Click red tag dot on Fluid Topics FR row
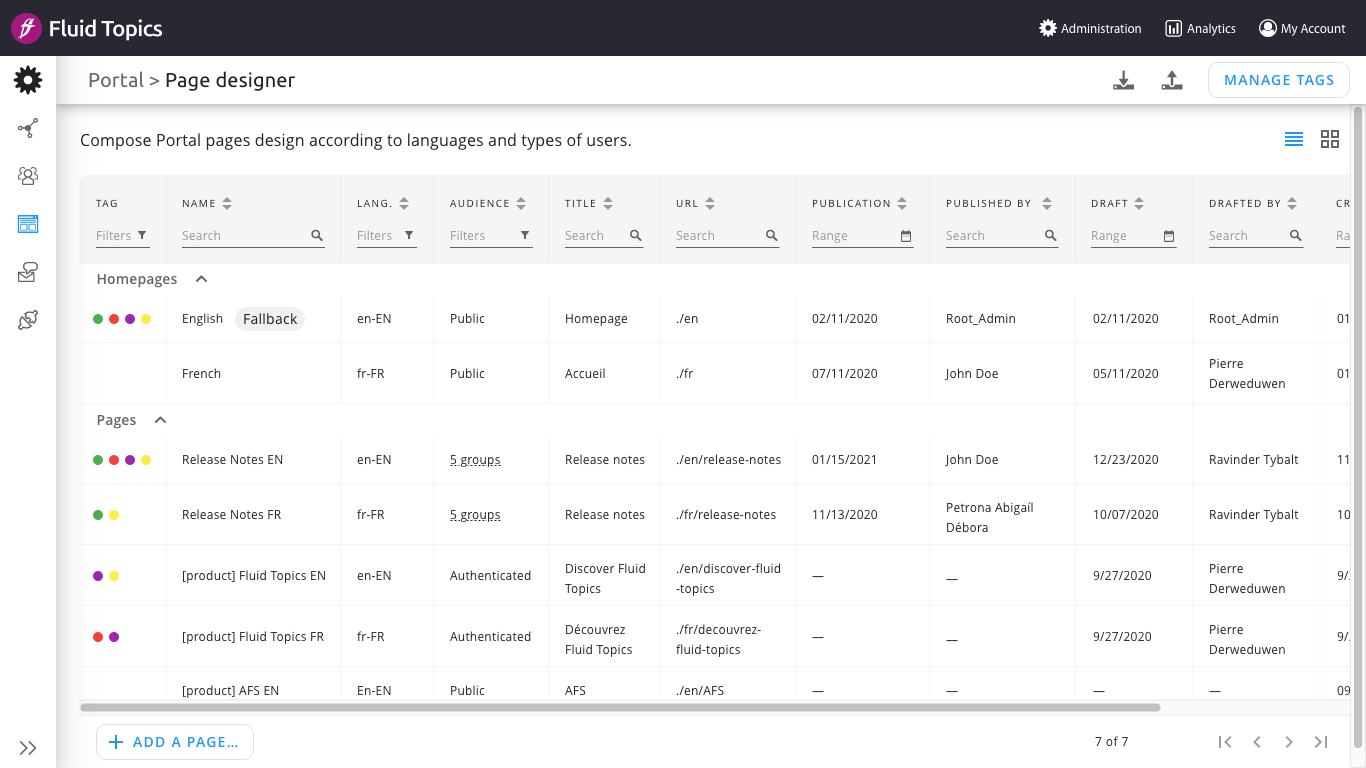The width and height of the screenshot is (1366, 768). 98,637
